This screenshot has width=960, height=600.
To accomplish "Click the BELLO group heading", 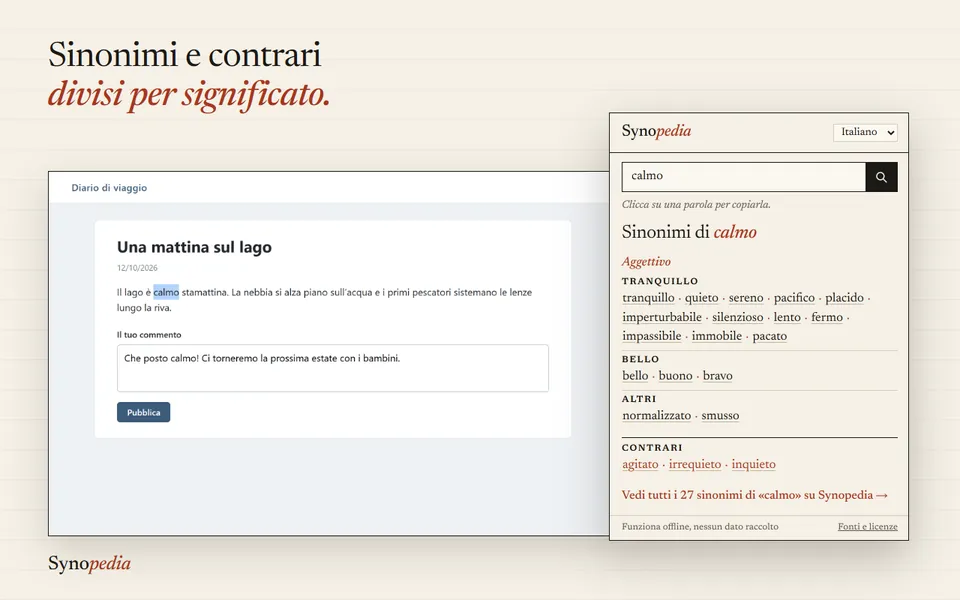I will [x=640, y=359].
